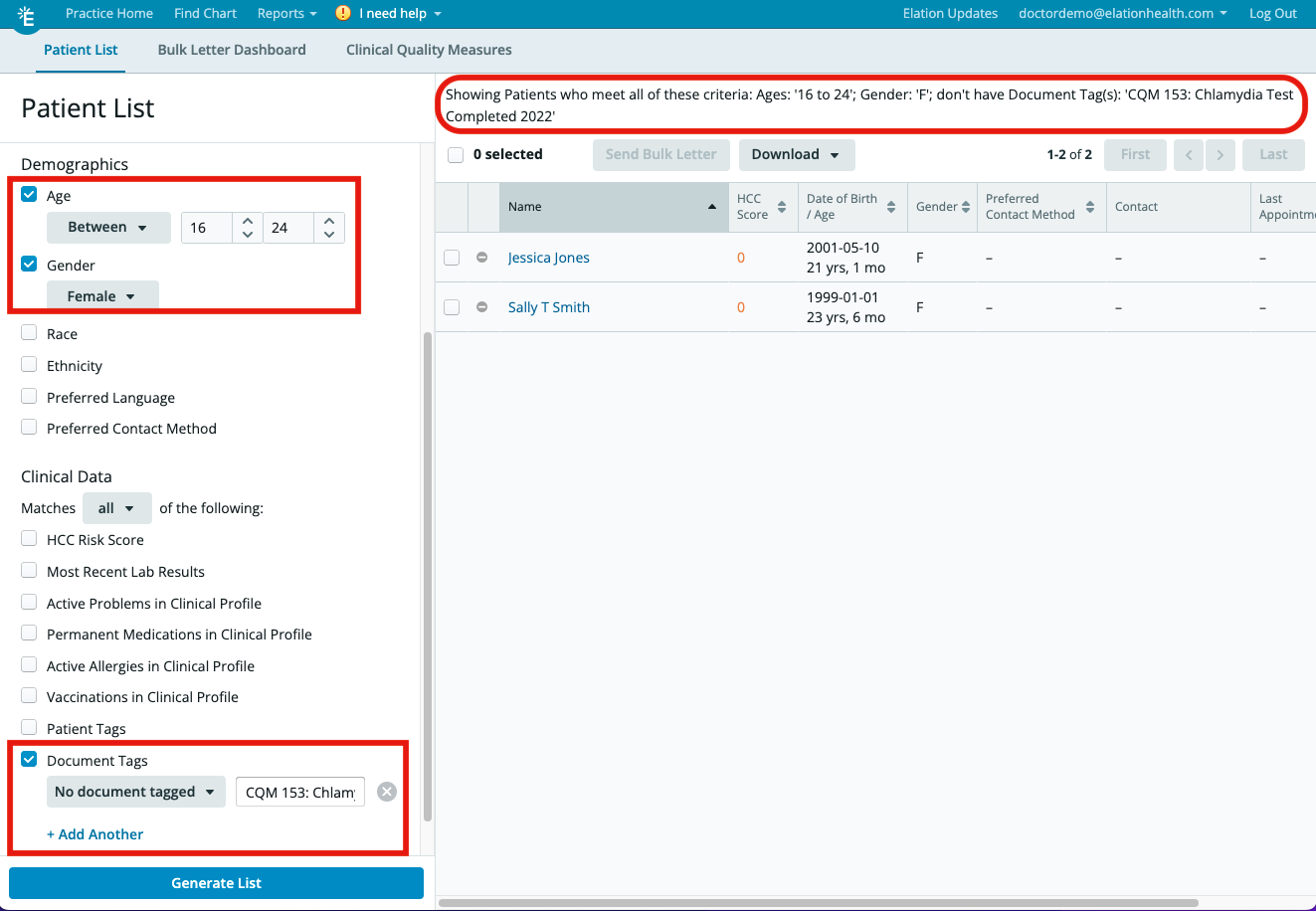Open the Between age operator dropdown
The image size is (1316, 911).
click(x=108, y=228)
